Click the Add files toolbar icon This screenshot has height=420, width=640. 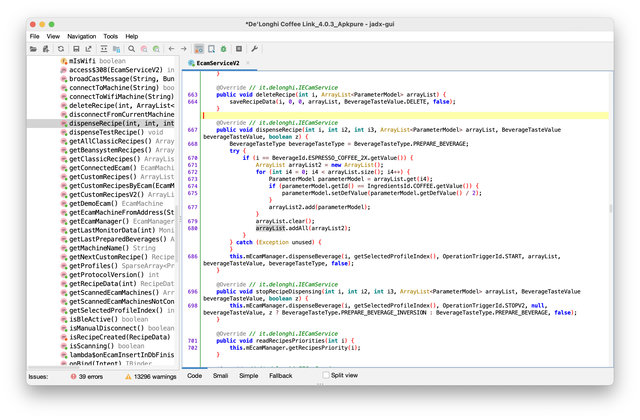[46, 49]
